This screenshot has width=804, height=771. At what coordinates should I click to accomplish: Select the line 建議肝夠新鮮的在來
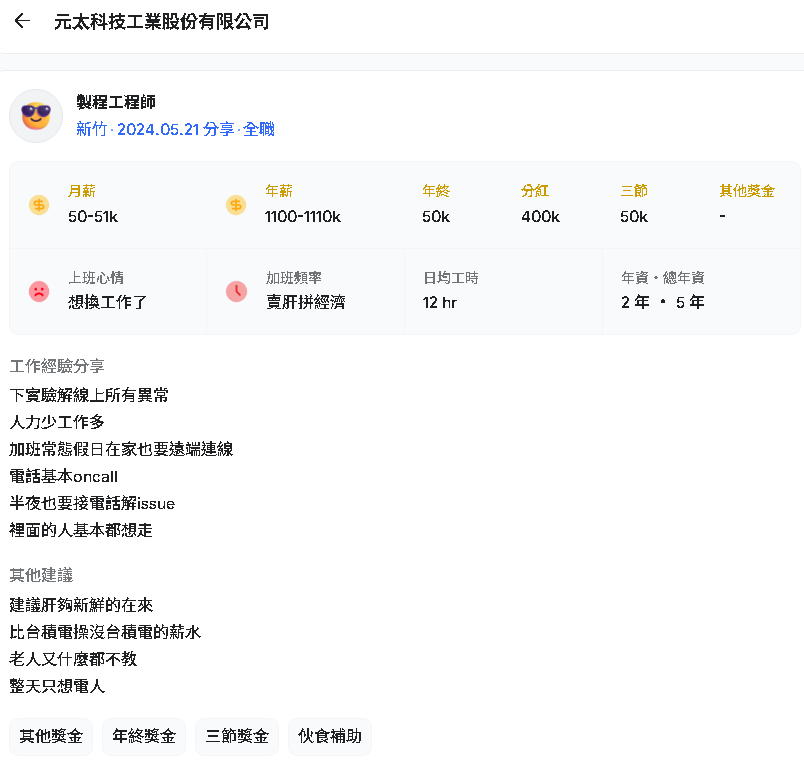point(81,605)
